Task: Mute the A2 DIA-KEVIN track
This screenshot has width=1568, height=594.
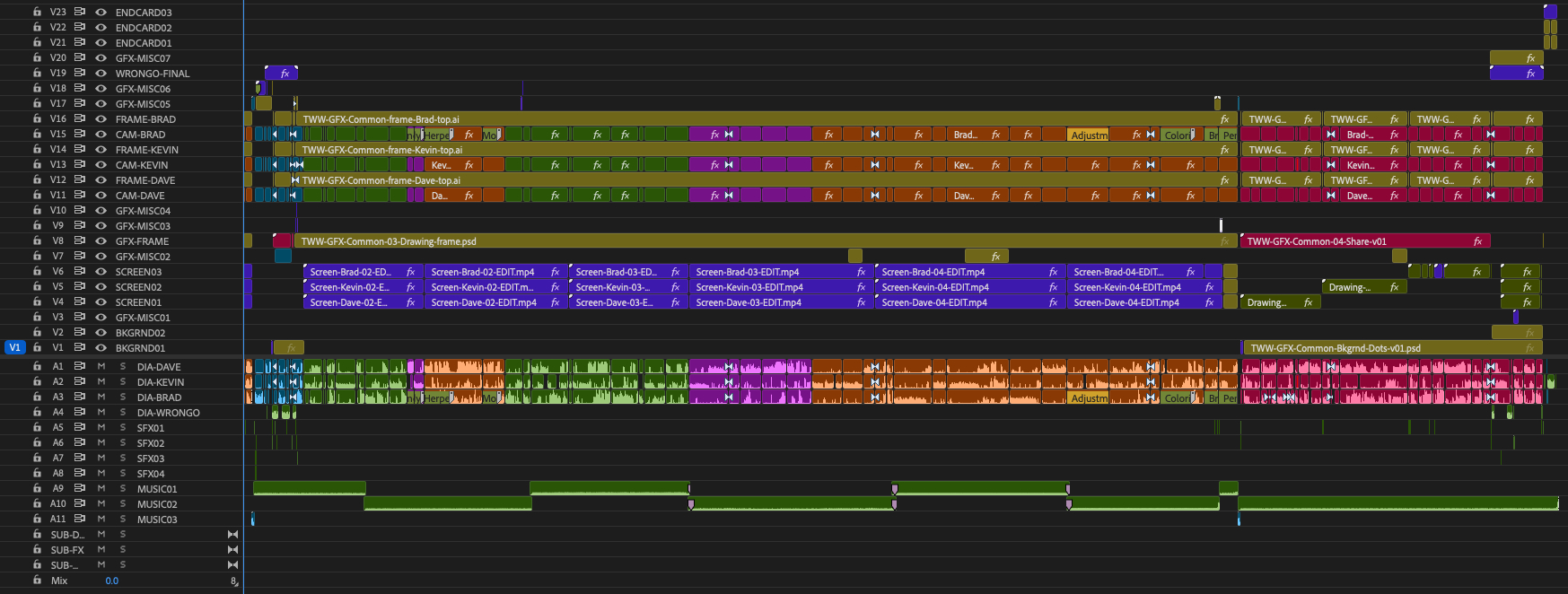Action: coord(101,382)
